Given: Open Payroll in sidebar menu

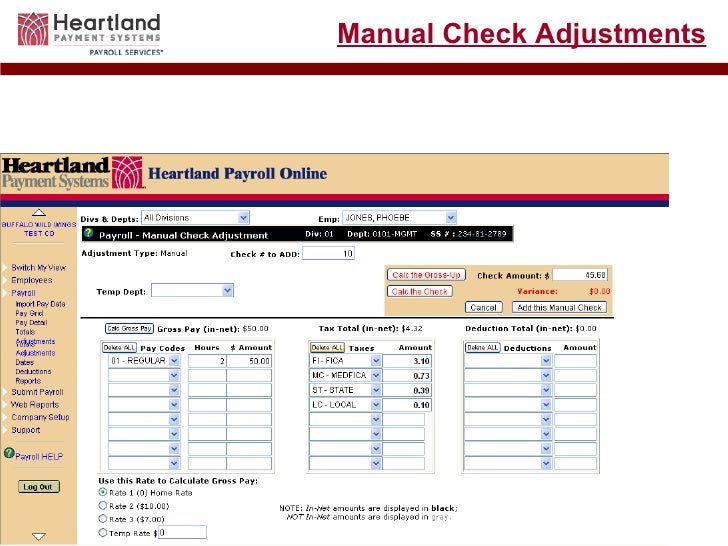Looking at the screenshot, I should pyautogui.click(x=23, y=293).
